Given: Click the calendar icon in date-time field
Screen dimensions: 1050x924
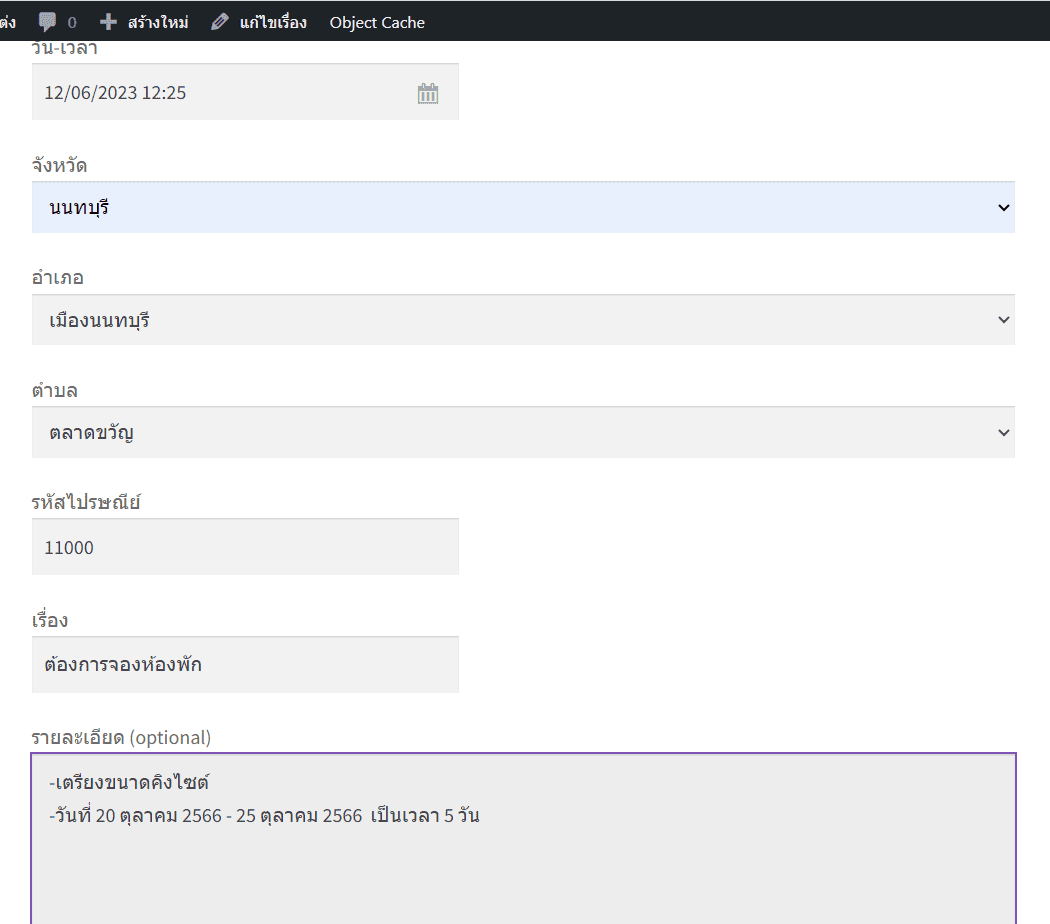Looking at the screenshot, I should pyautogui.click(x=428, y=93).
